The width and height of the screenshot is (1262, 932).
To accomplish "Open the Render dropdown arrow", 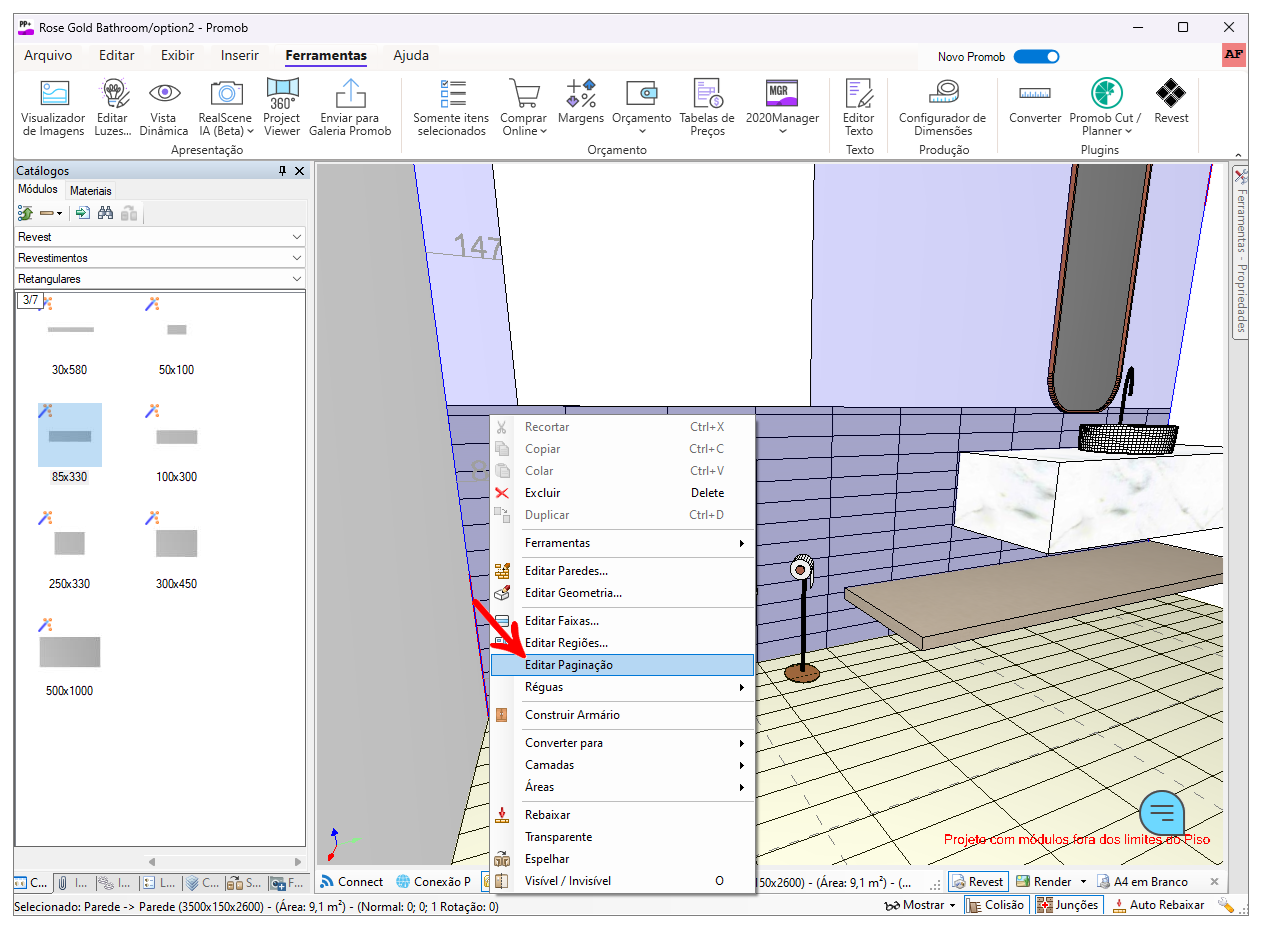I will pos(1083,882).
